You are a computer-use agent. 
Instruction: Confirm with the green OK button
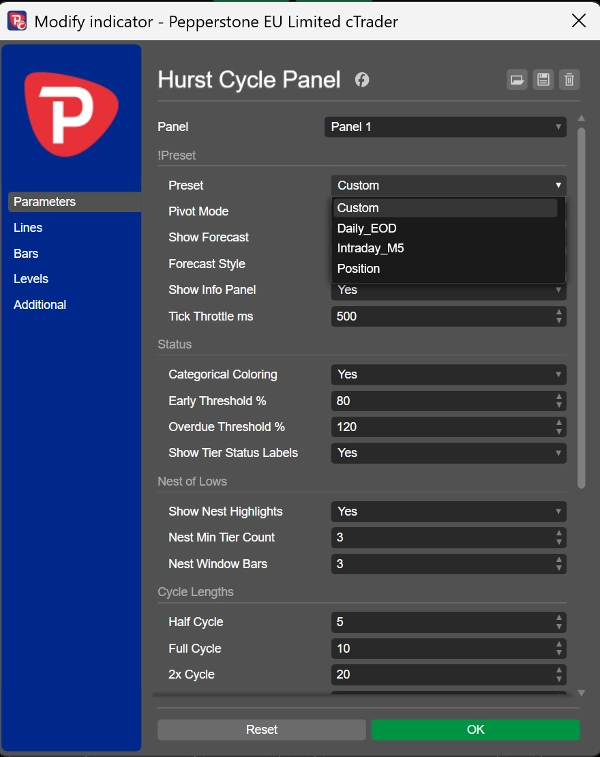click(475, 729)
